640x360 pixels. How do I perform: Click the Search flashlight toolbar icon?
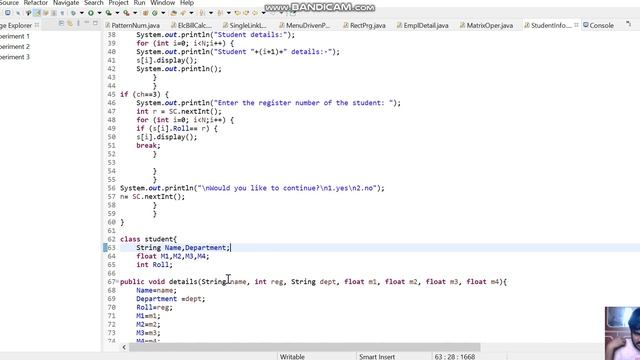pos(182,13)
